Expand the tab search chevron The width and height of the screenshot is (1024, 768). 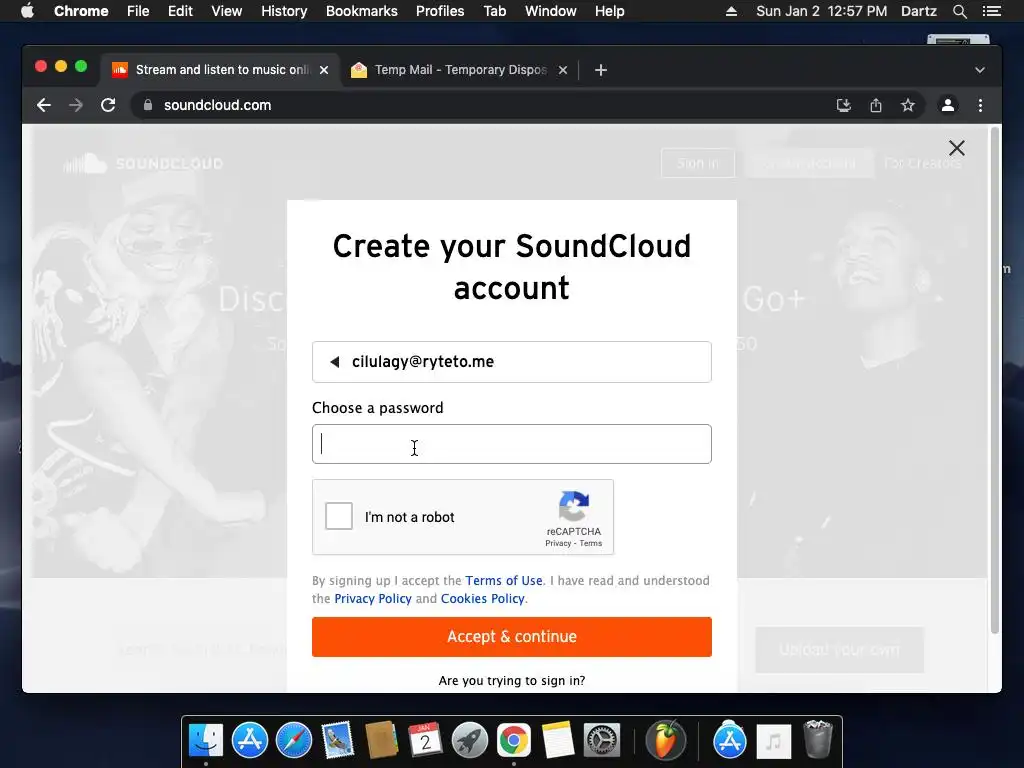pos(980,70)
